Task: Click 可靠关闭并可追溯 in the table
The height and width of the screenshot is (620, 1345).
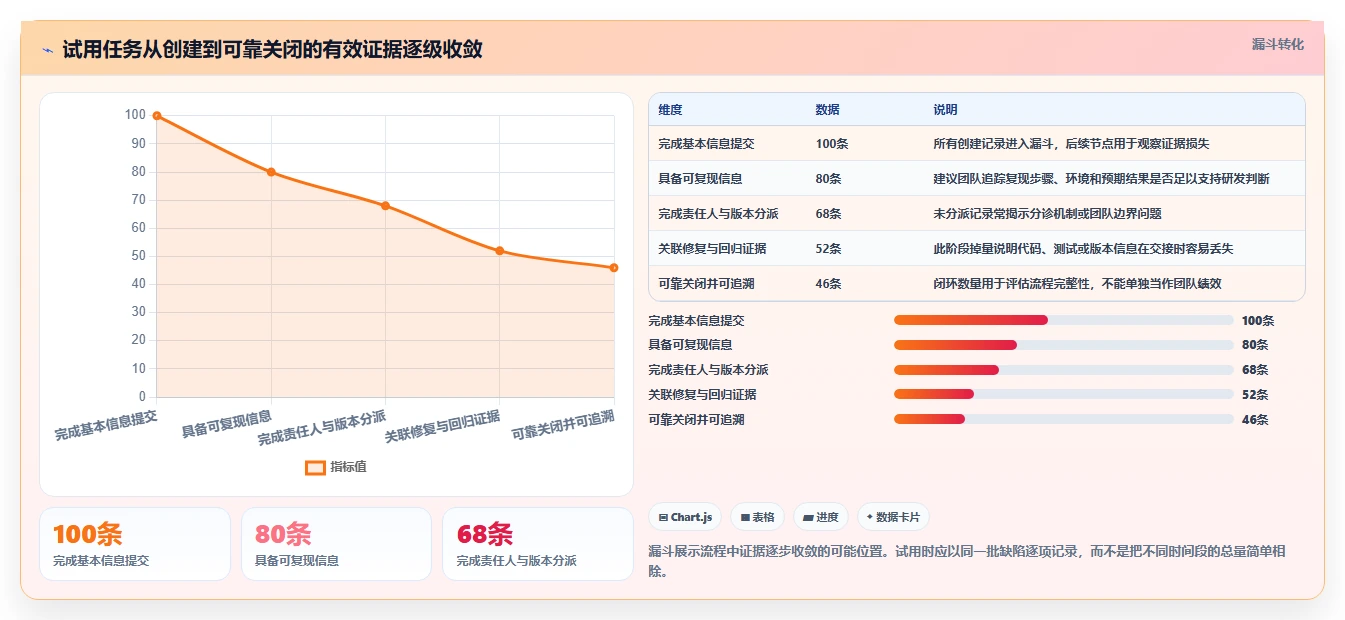Action: (x=706, y=284)
